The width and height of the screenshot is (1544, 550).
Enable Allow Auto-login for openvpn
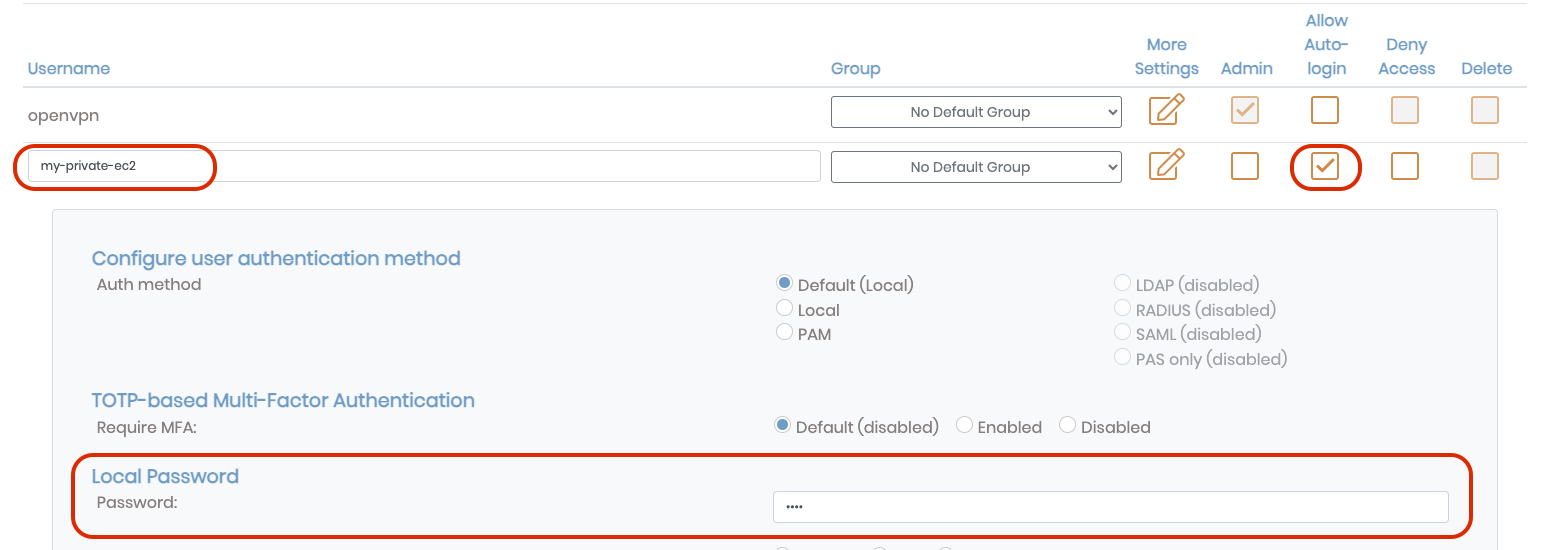(x=1325, y=110)
